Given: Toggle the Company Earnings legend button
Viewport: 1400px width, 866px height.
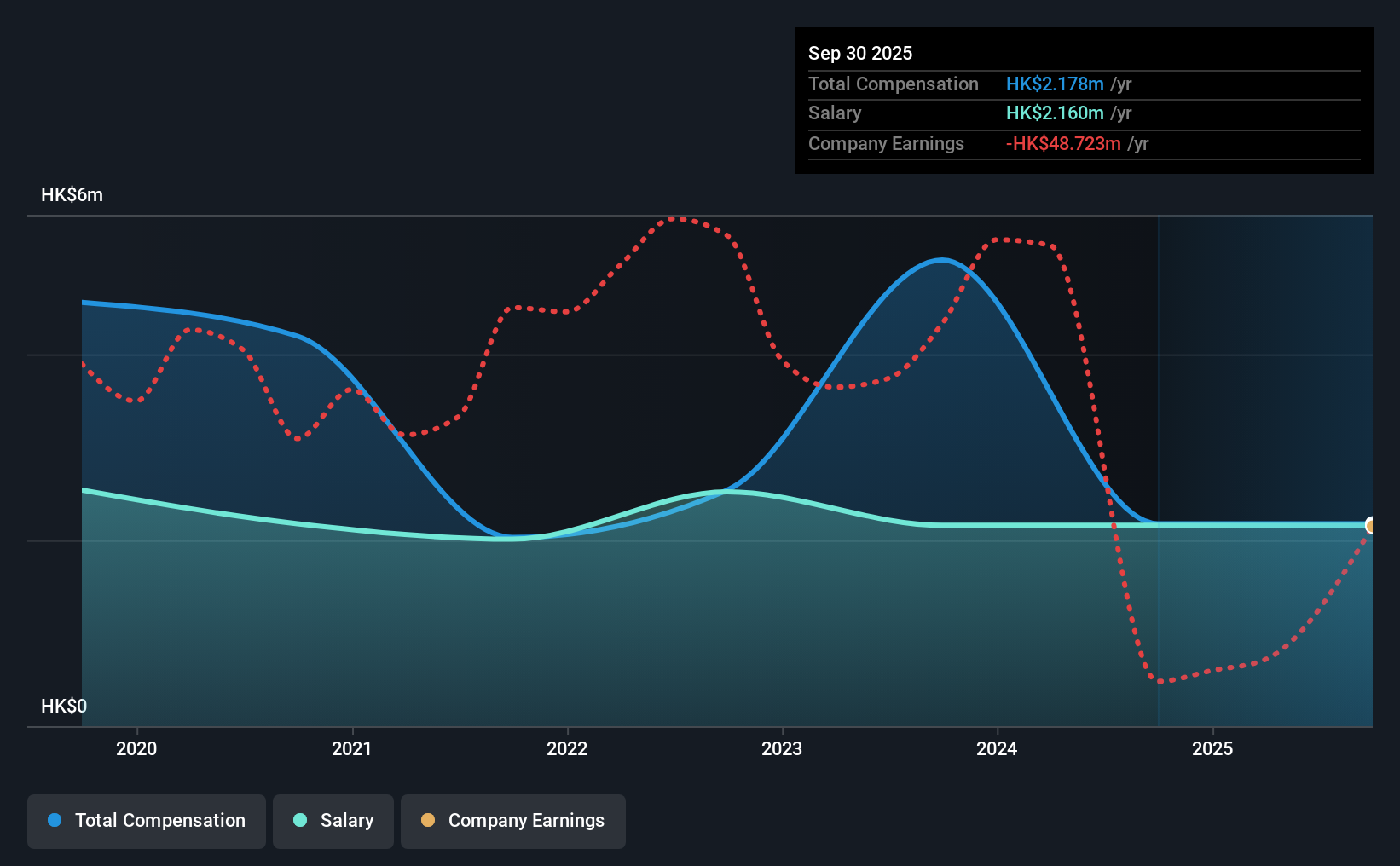Looking at the screenshot, I should point(513,821).
